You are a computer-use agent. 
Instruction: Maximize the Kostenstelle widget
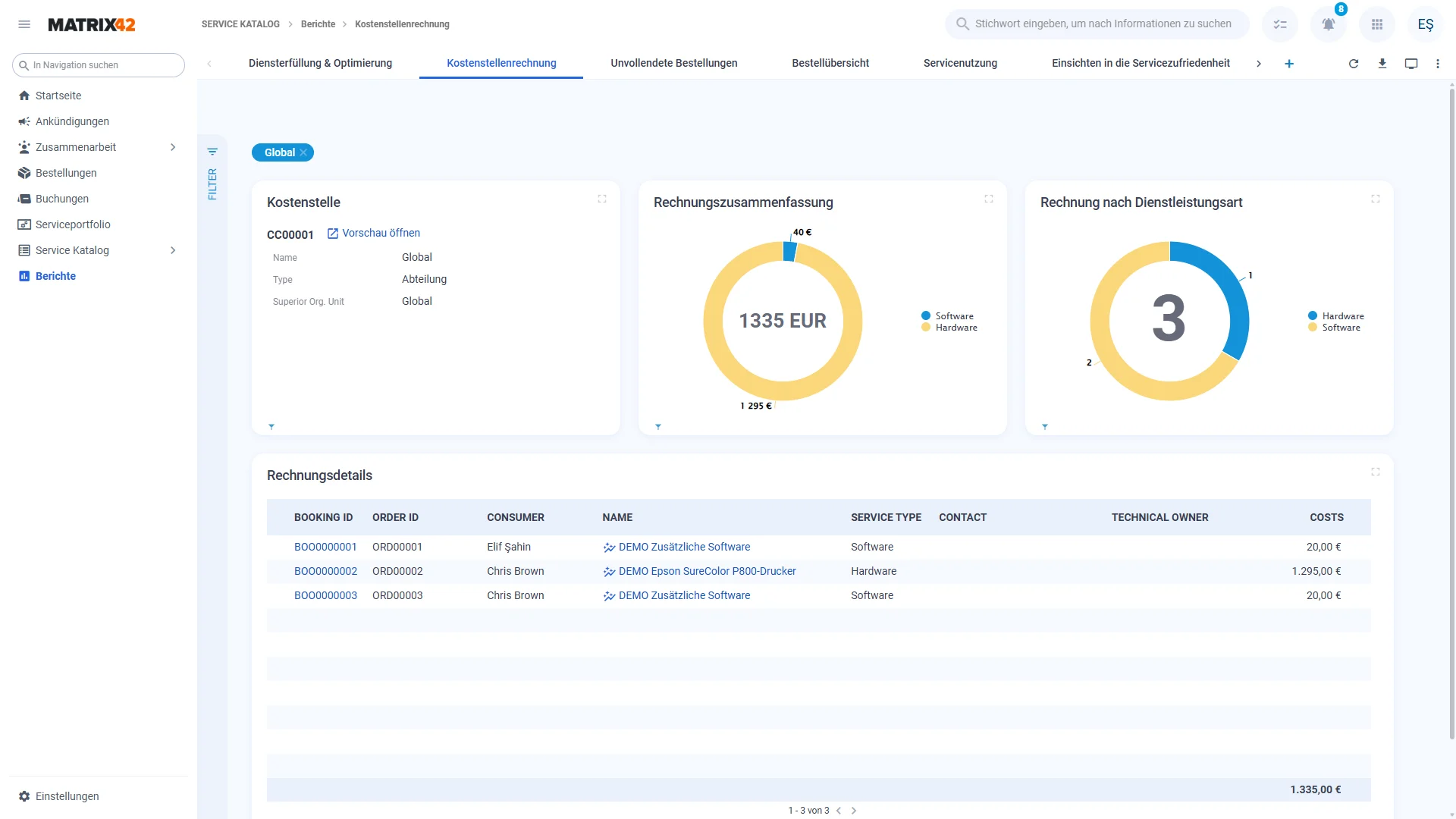(x=602, y=199)
